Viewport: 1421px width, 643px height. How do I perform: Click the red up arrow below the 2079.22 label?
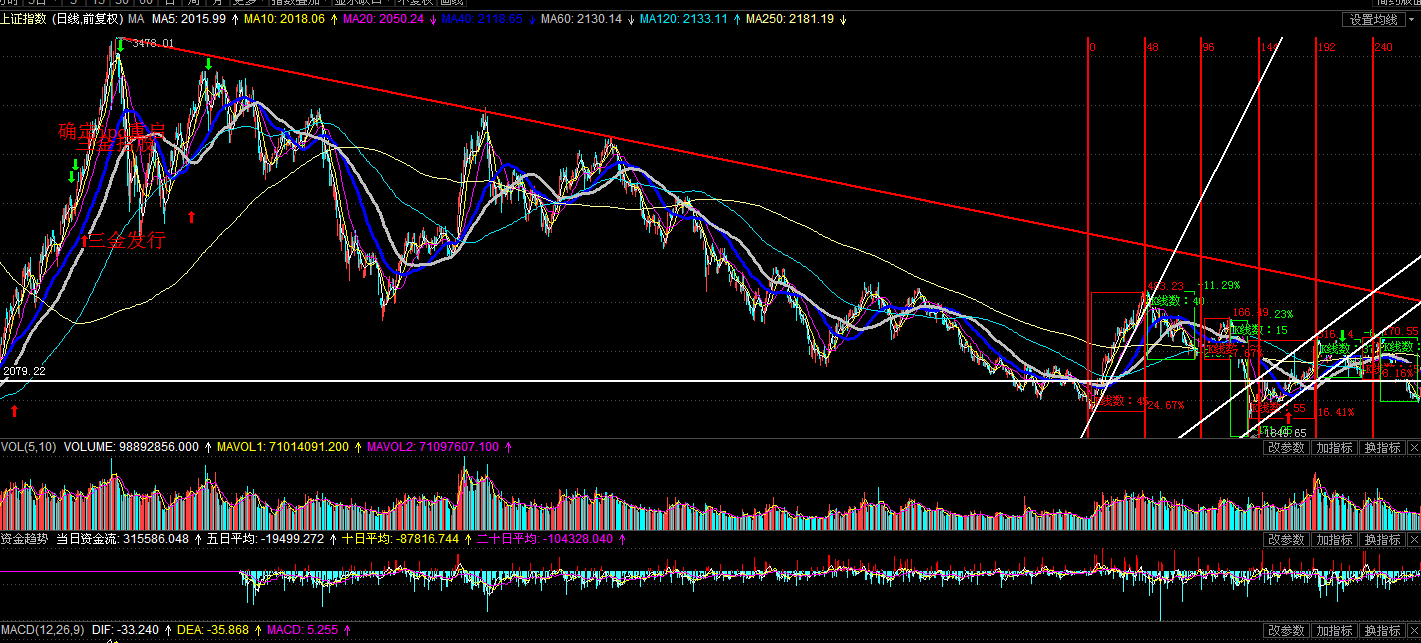(x=14, y=410)
